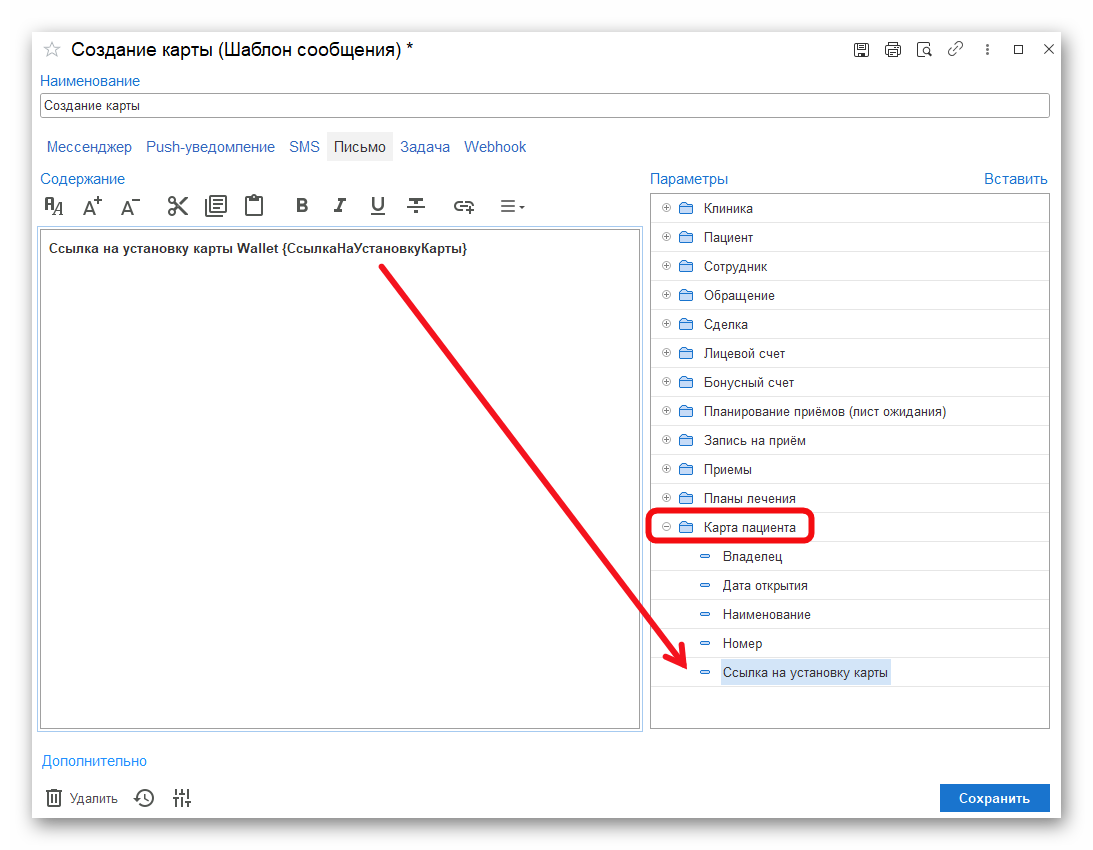The height and width of the screenshot is (850, 1093).
Task: Decrease font size in editor toolbar
Action: click(130, 206)
